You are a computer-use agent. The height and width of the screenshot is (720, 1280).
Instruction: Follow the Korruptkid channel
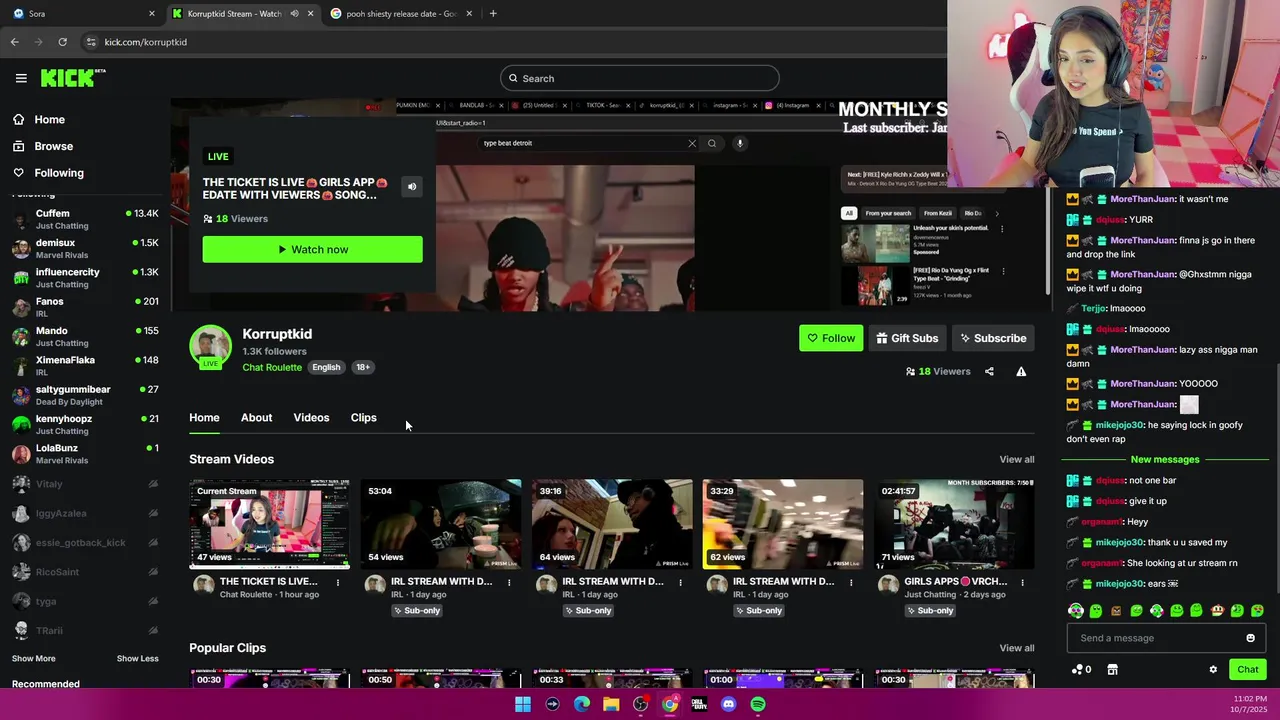click(831, 338)
